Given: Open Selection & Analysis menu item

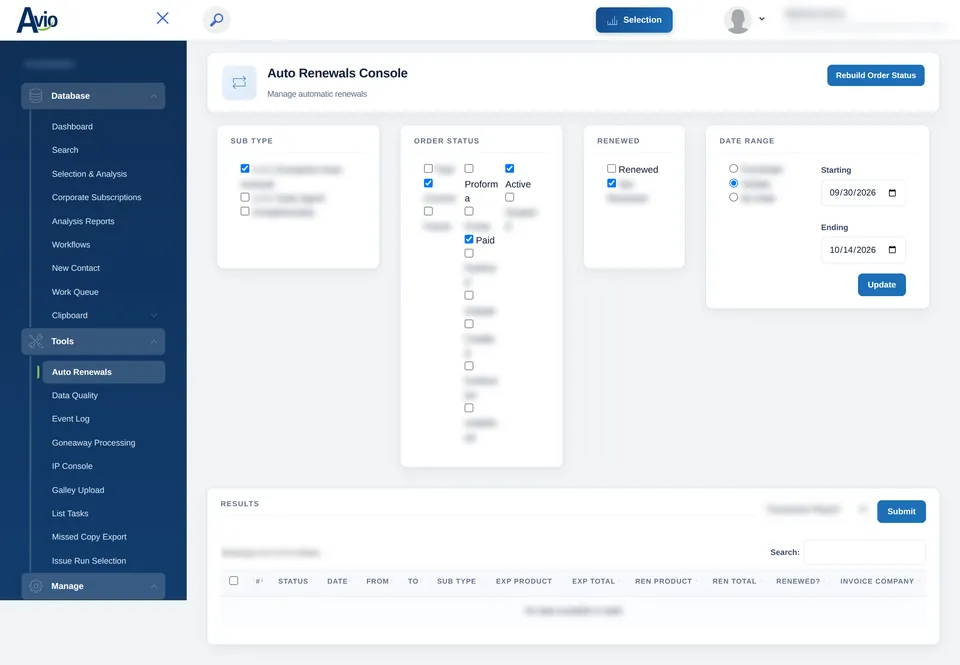Looking at the screenshot, I should coord(89,174).
